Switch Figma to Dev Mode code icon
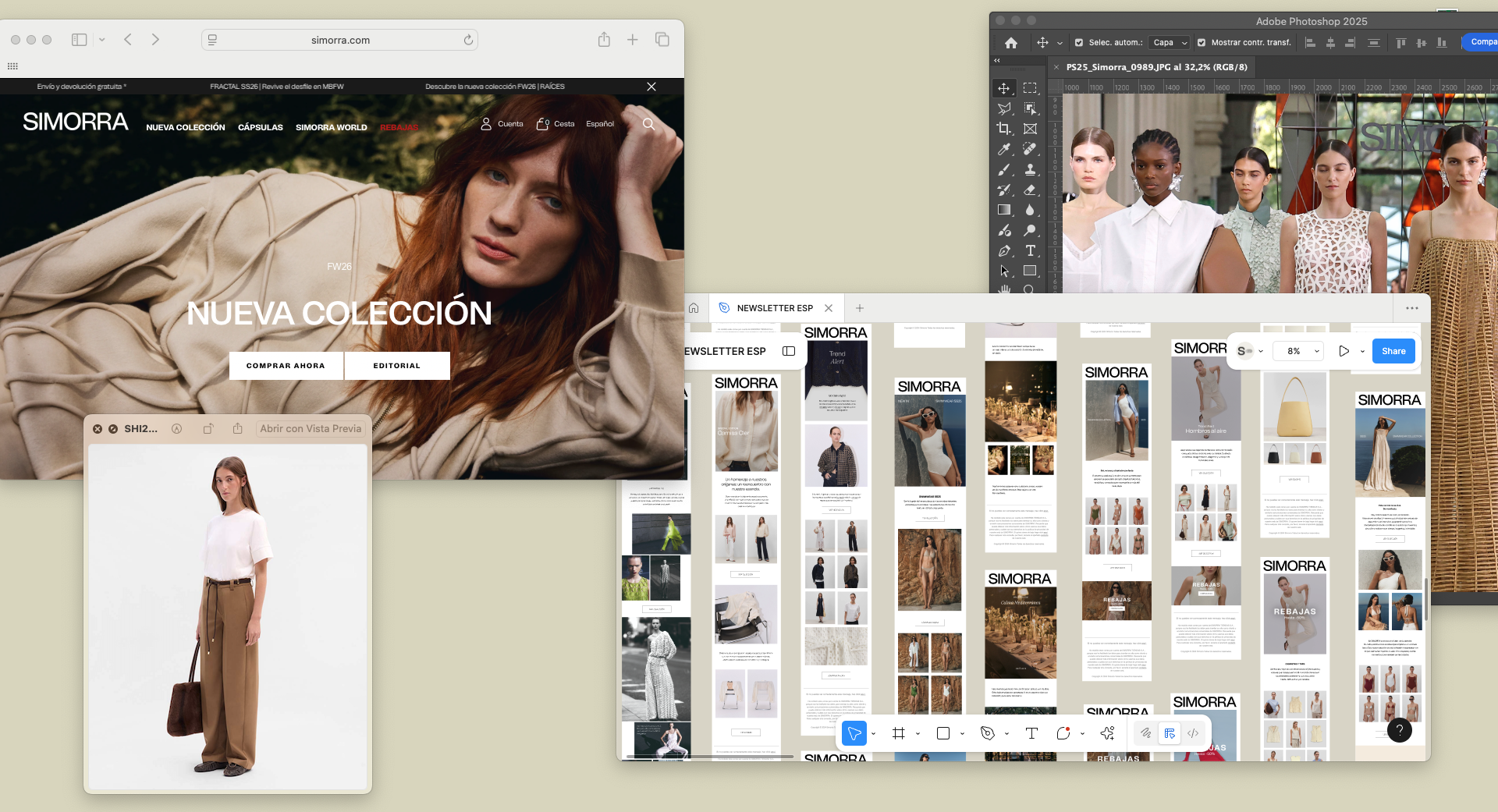The height and width of the screenshot is (812, 1498). [x=1193, y=733]
